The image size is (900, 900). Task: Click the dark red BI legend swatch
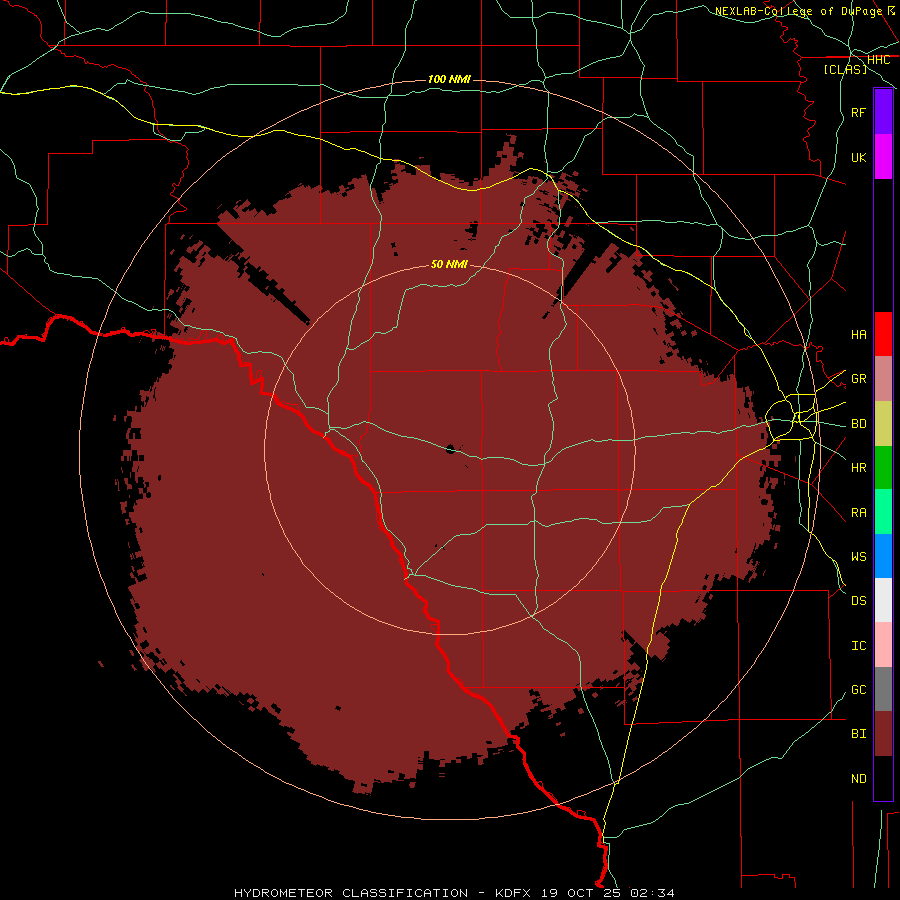point(883,734)
